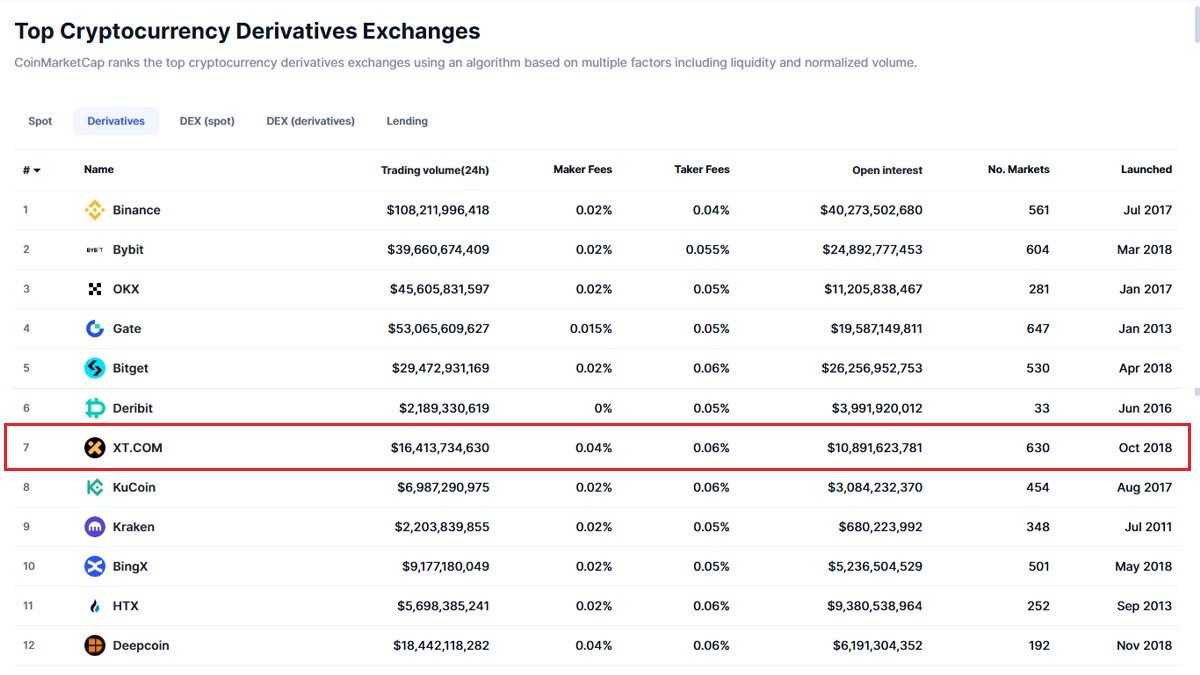Click the Bitget logo icon
This screenshot has height=675, width=1200.
tap(94, 368)
